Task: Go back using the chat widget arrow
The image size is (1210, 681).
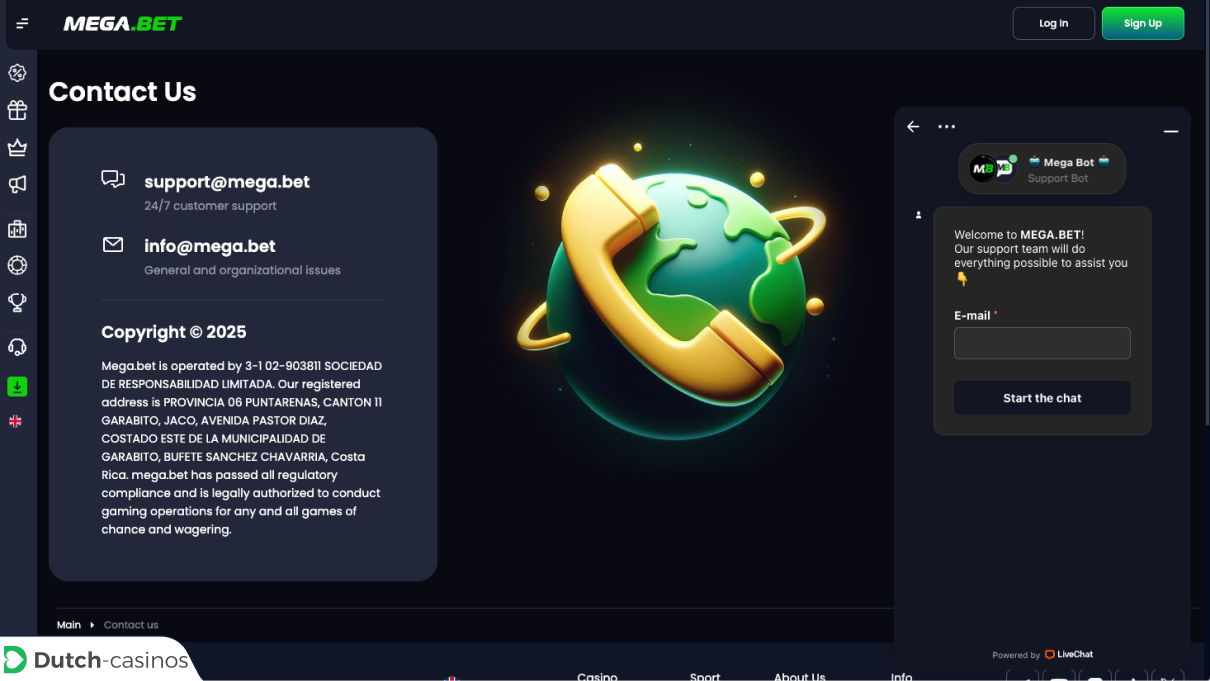Action: (913, 126)
